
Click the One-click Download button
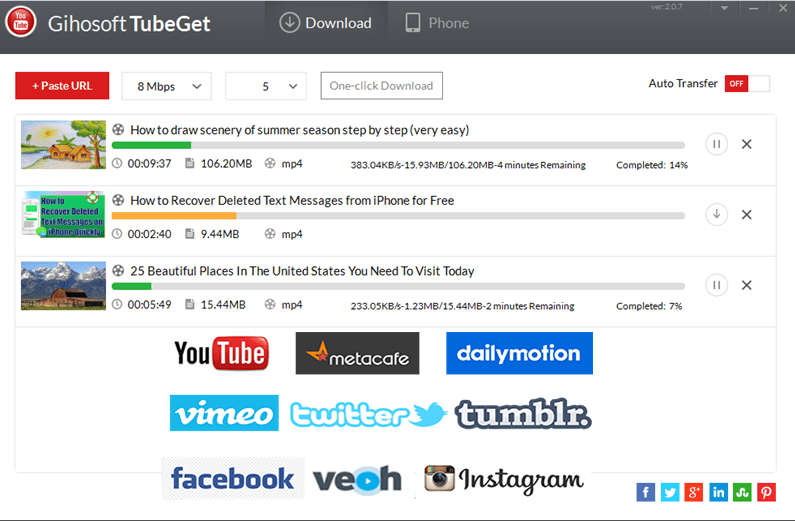coord(381,86)
